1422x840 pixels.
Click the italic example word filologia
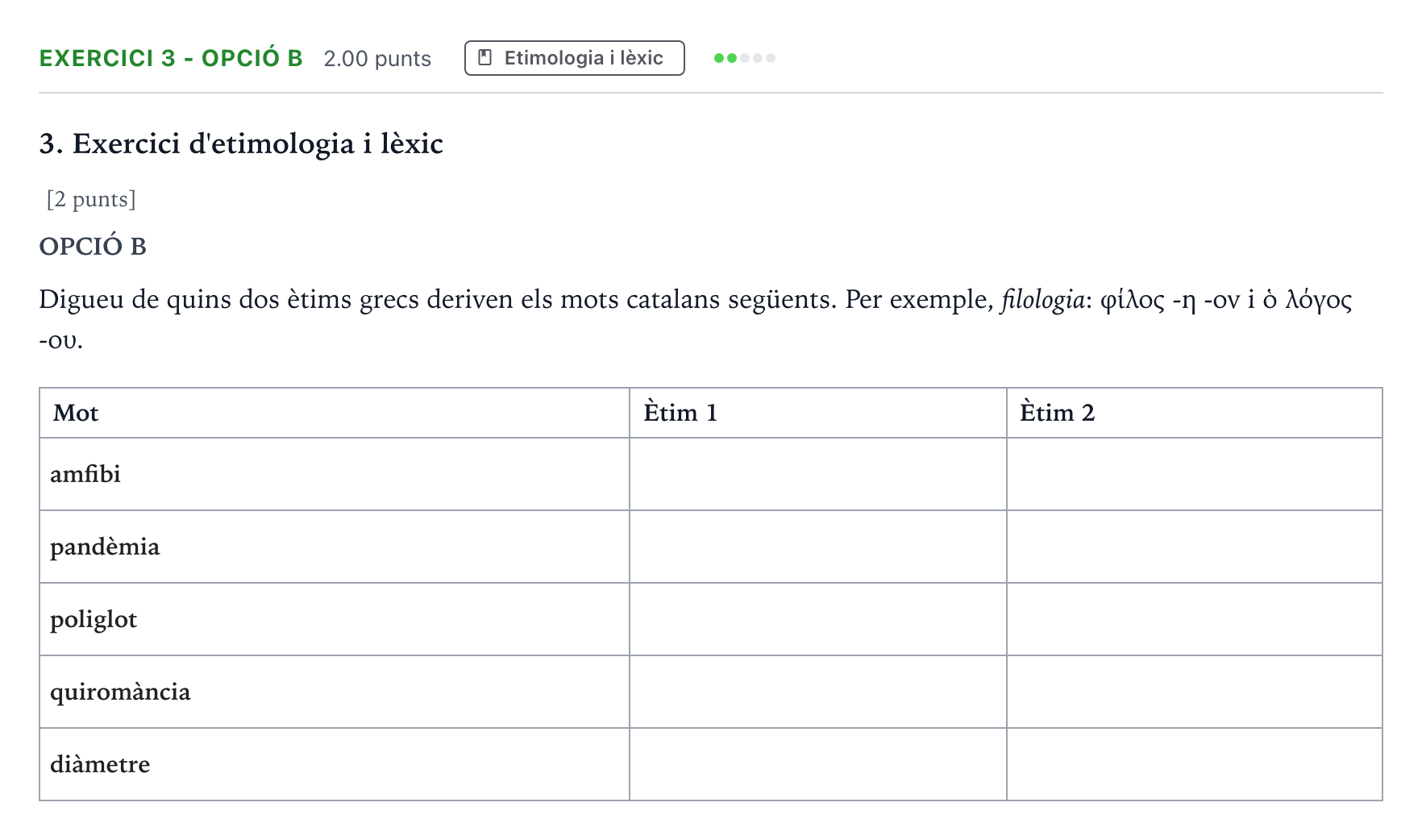tap(1042, 300)
